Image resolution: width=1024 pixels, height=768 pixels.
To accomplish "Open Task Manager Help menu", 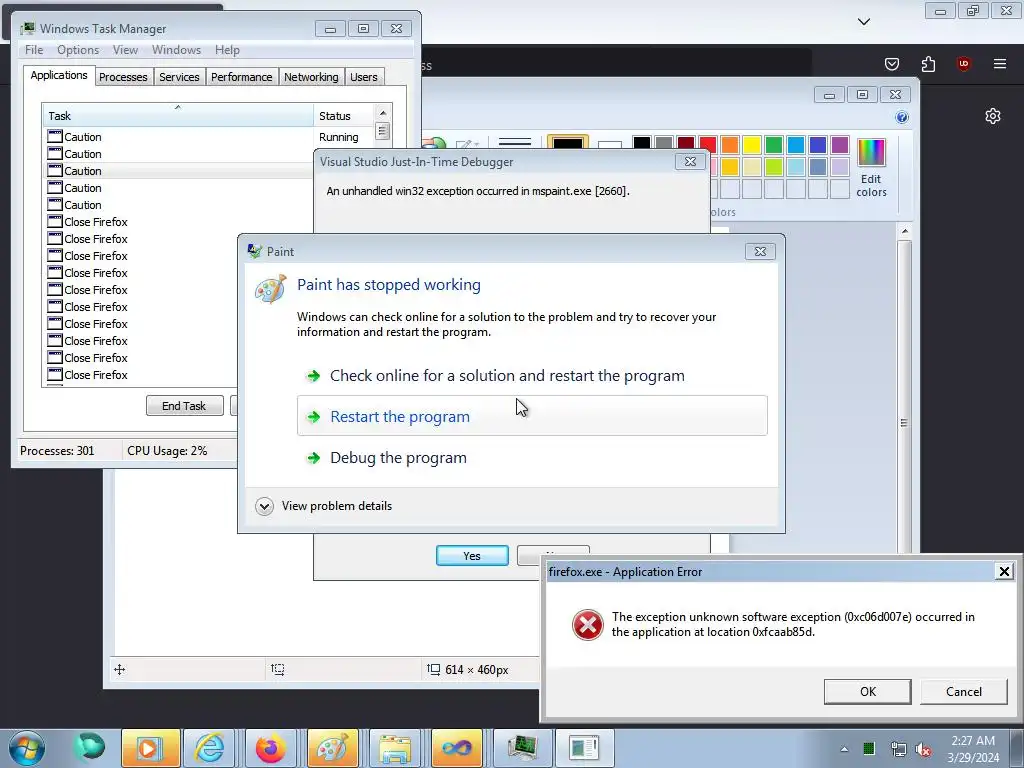I will pos(227,50).
